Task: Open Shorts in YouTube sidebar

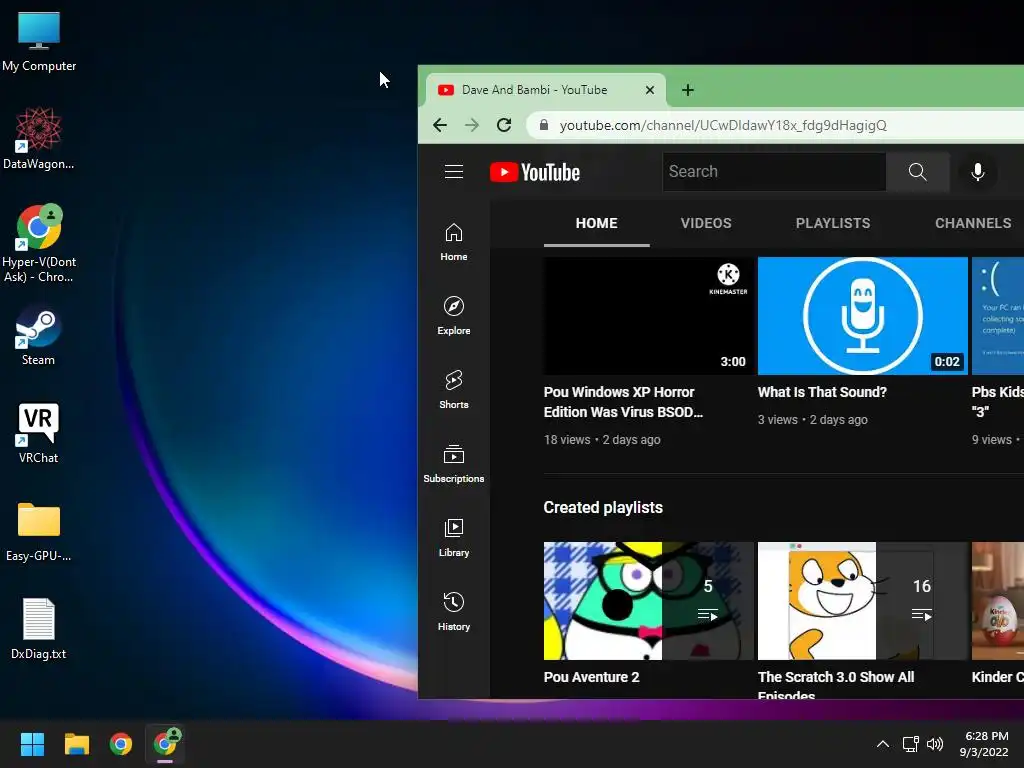Action: click(x=453, y=390)
